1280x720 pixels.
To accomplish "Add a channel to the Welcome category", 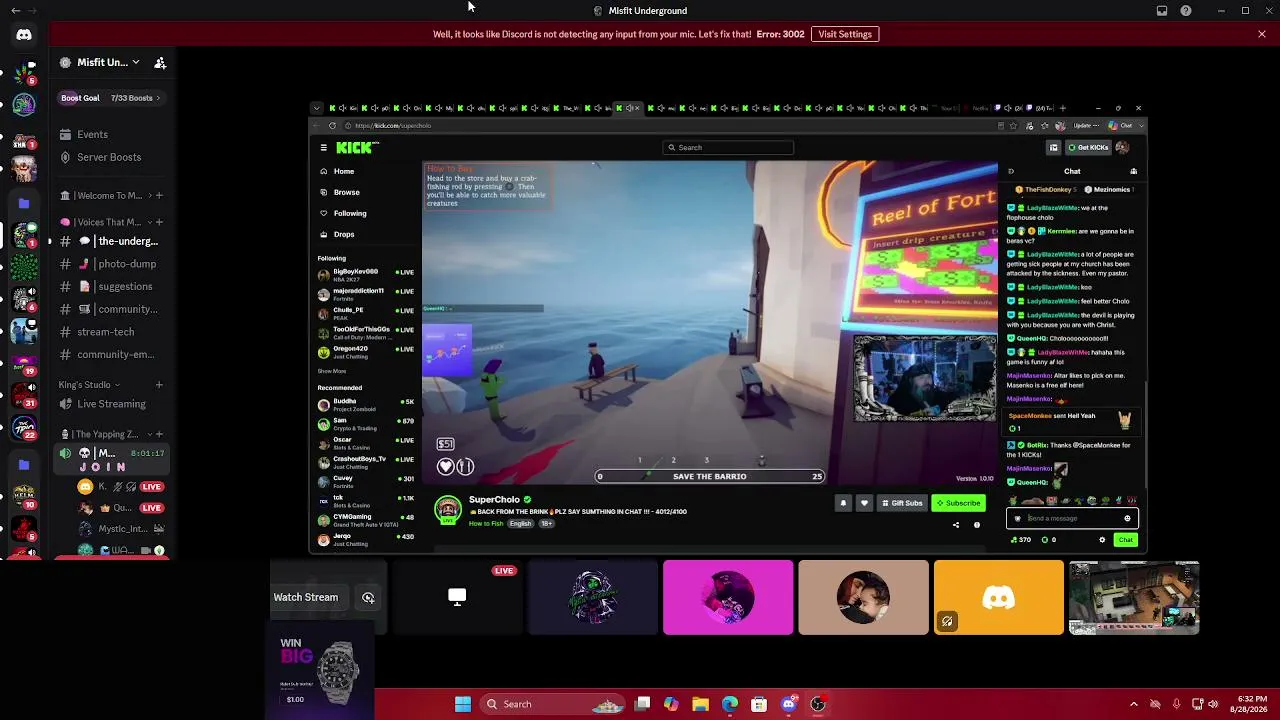I will [159, 196].
